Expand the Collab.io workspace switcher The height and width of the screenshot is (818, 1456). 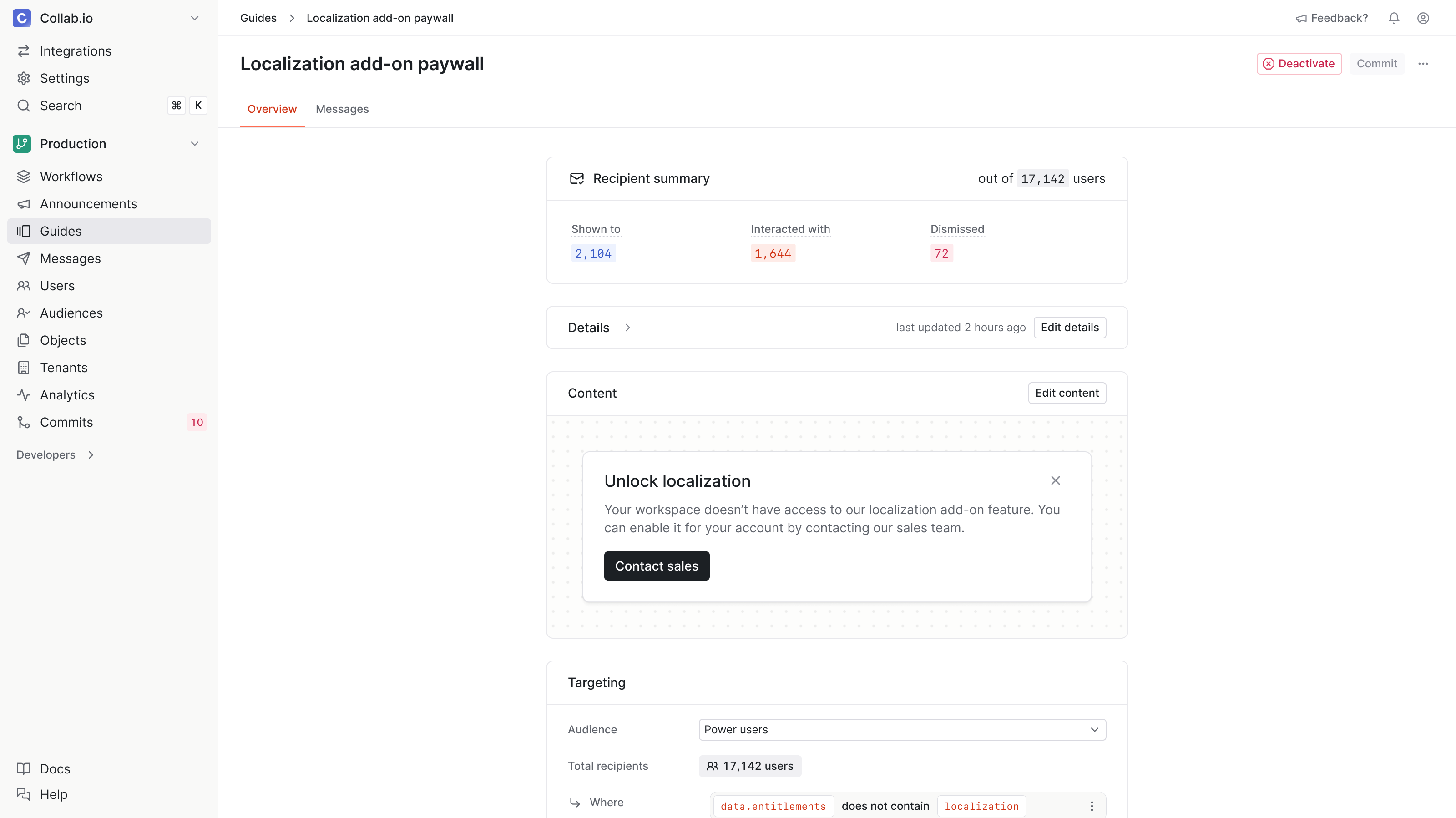tap(194, 18)
